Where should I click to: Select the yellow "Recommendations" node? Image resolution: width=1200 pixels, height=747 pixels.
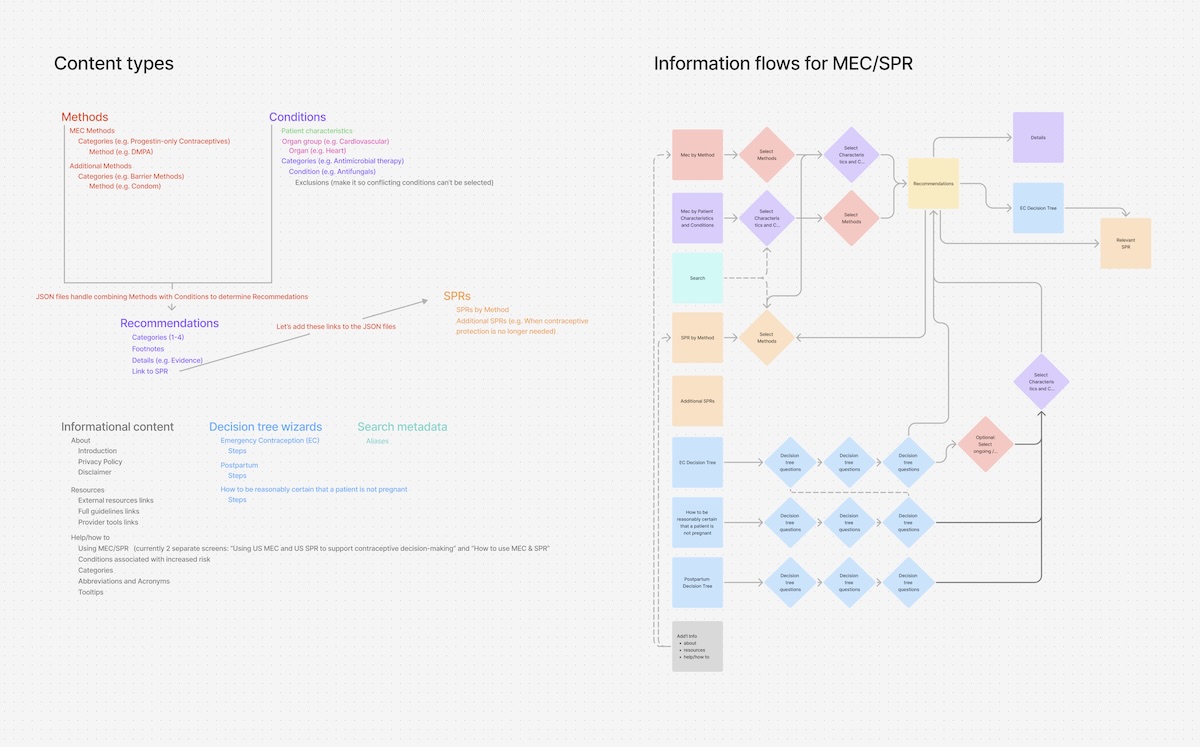pos(932,184)
